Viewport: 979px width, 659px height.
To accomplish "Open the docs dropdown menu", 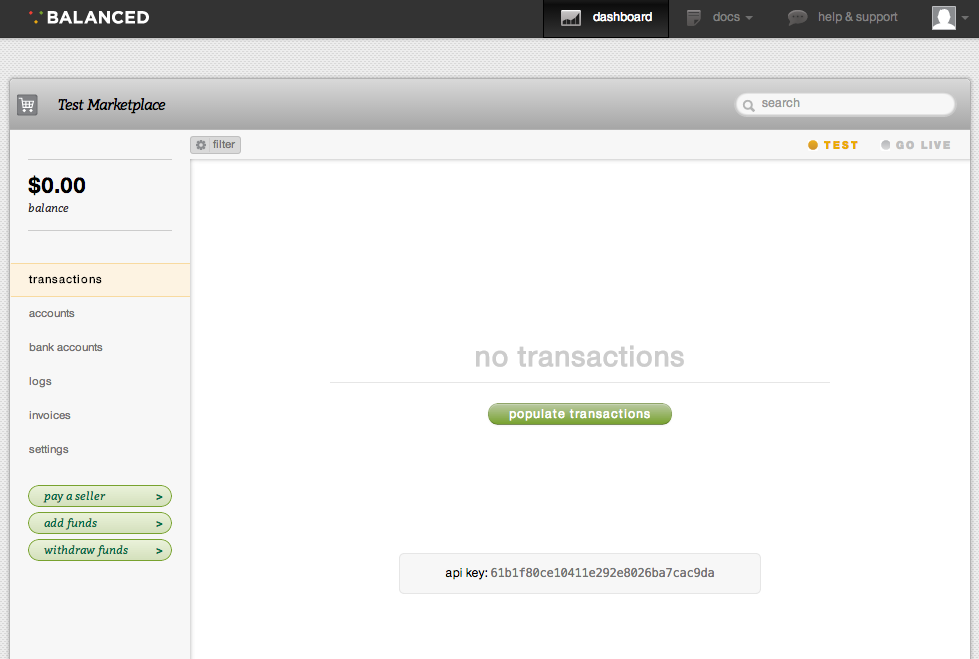I will 720,17.
